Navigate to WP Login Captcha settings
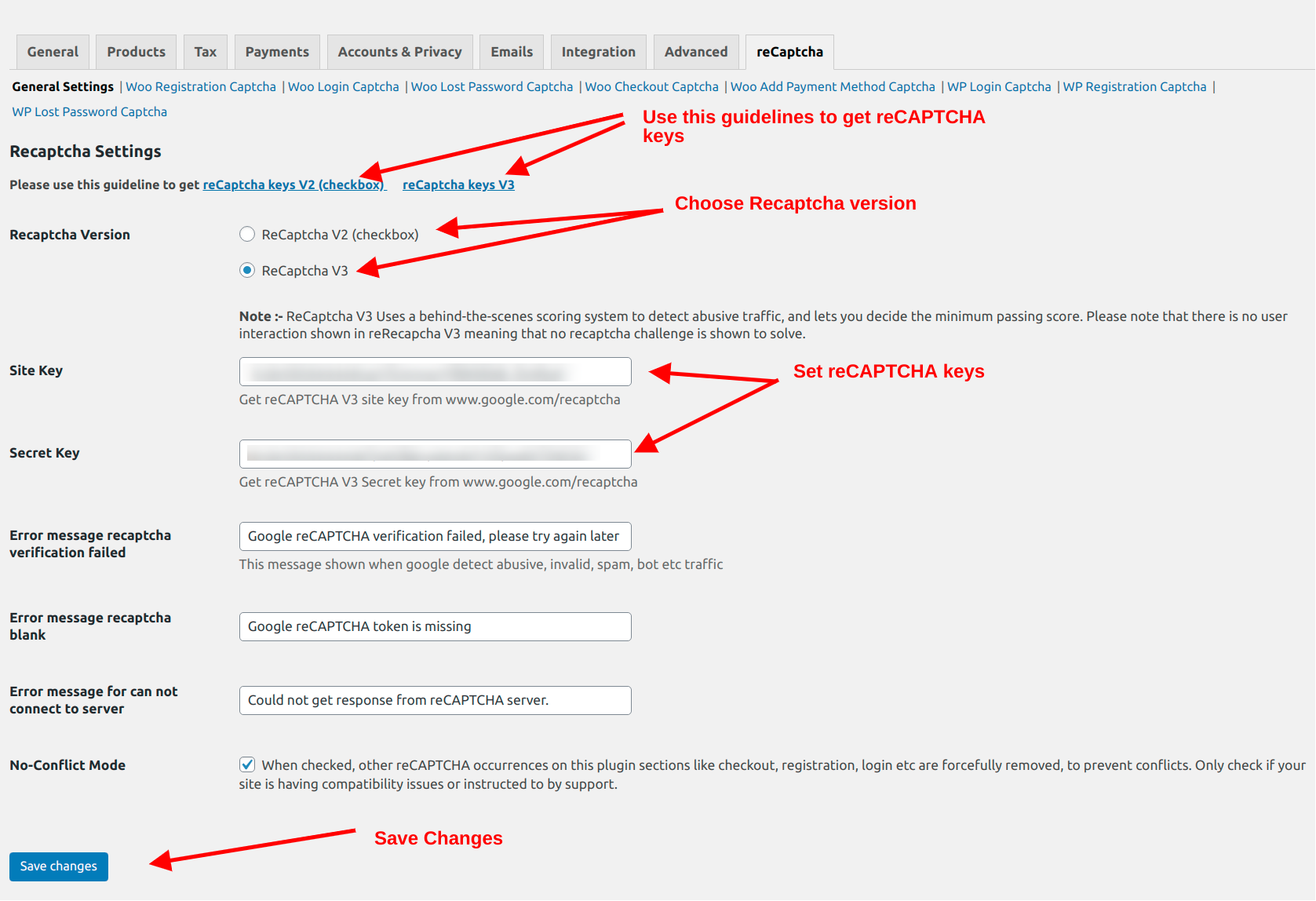1316x901 pixels. pyautogui.click(x=998, y=86)
